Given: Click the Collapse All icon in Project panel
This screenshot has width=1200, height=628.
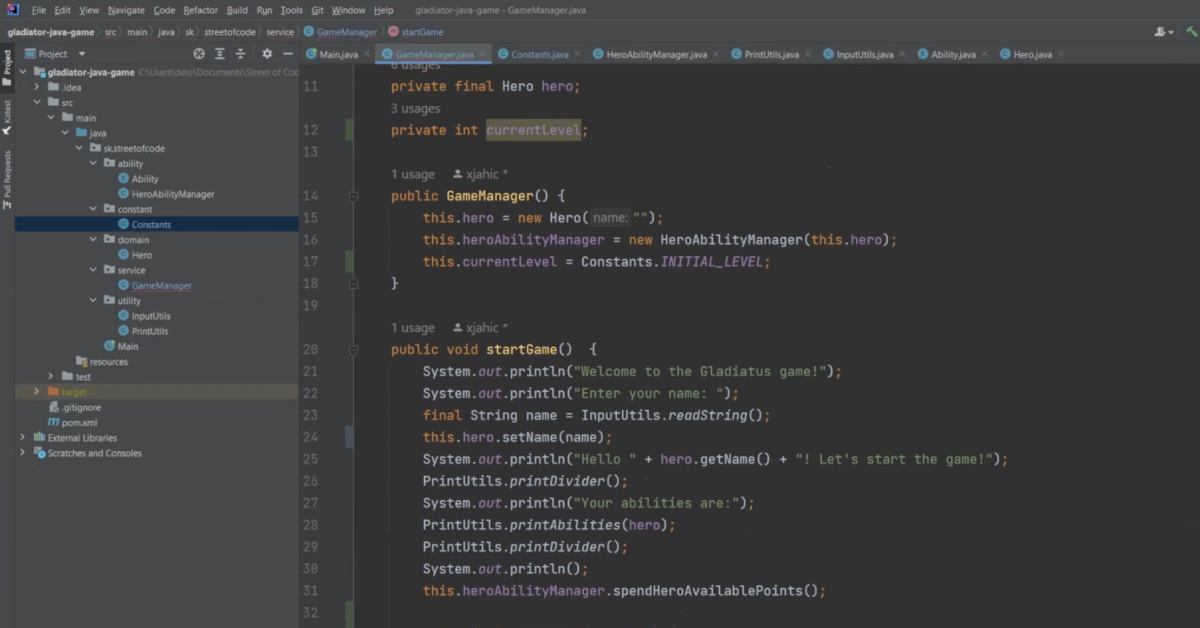Looking at the screenshot, I should (241, 54).
